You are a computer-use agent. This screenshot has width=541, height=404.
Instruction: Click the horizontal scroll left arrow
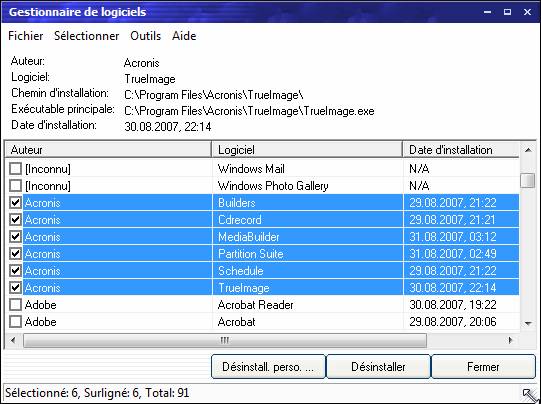[x=13, y=340]
